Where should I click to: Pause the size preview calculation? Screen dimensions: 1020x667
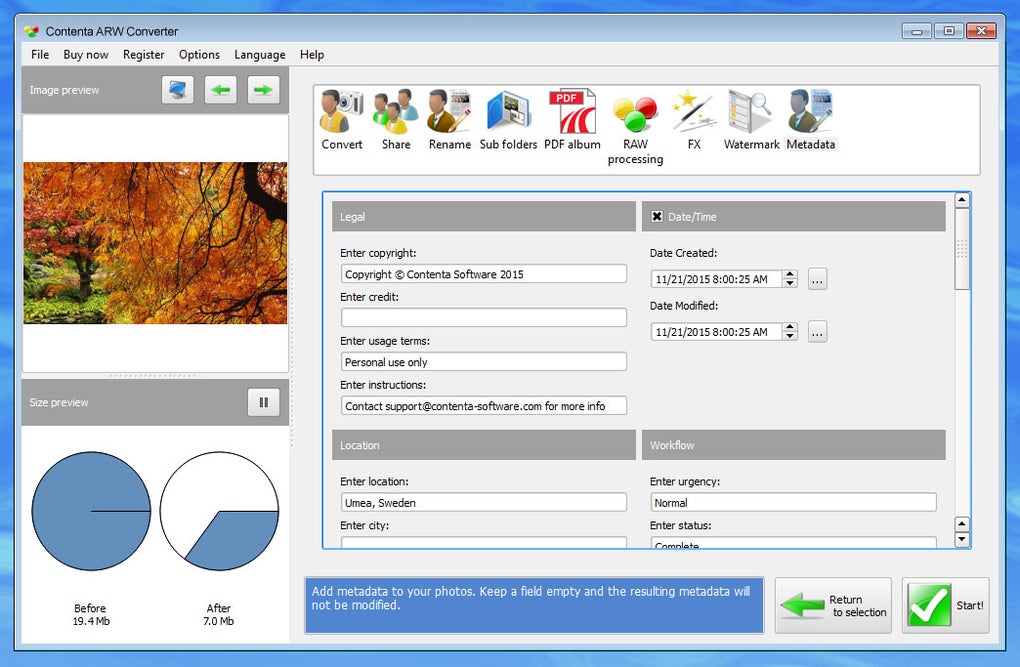click(x=263, y=401)
